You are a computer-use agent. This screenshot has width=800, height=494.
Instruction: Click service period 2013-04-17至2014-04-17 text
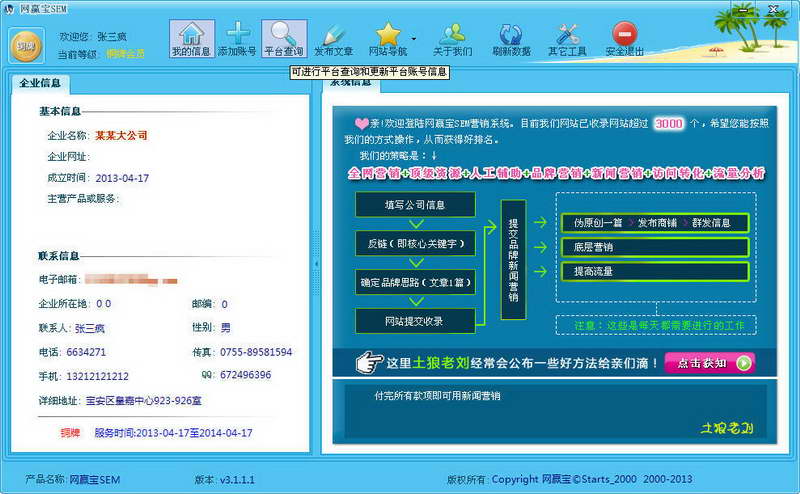click(173, 433)
